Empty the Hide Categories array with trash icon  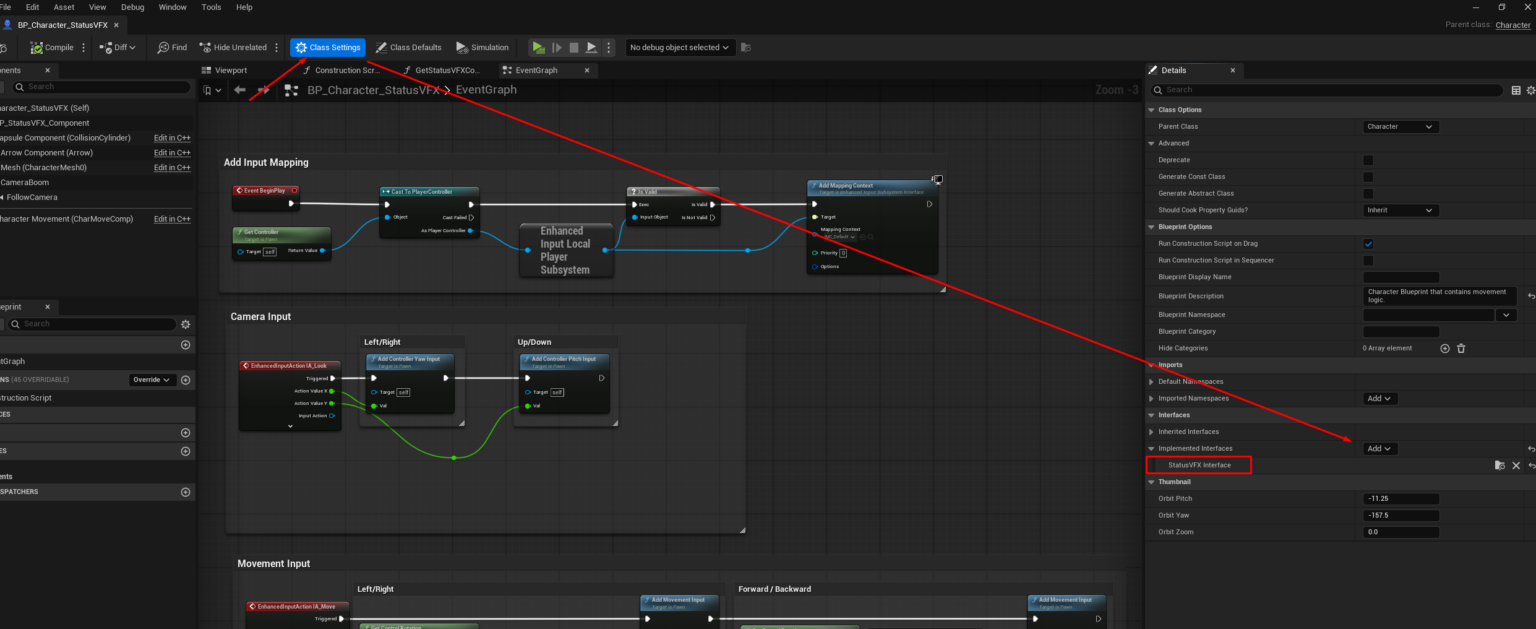tap(1461, 348)
